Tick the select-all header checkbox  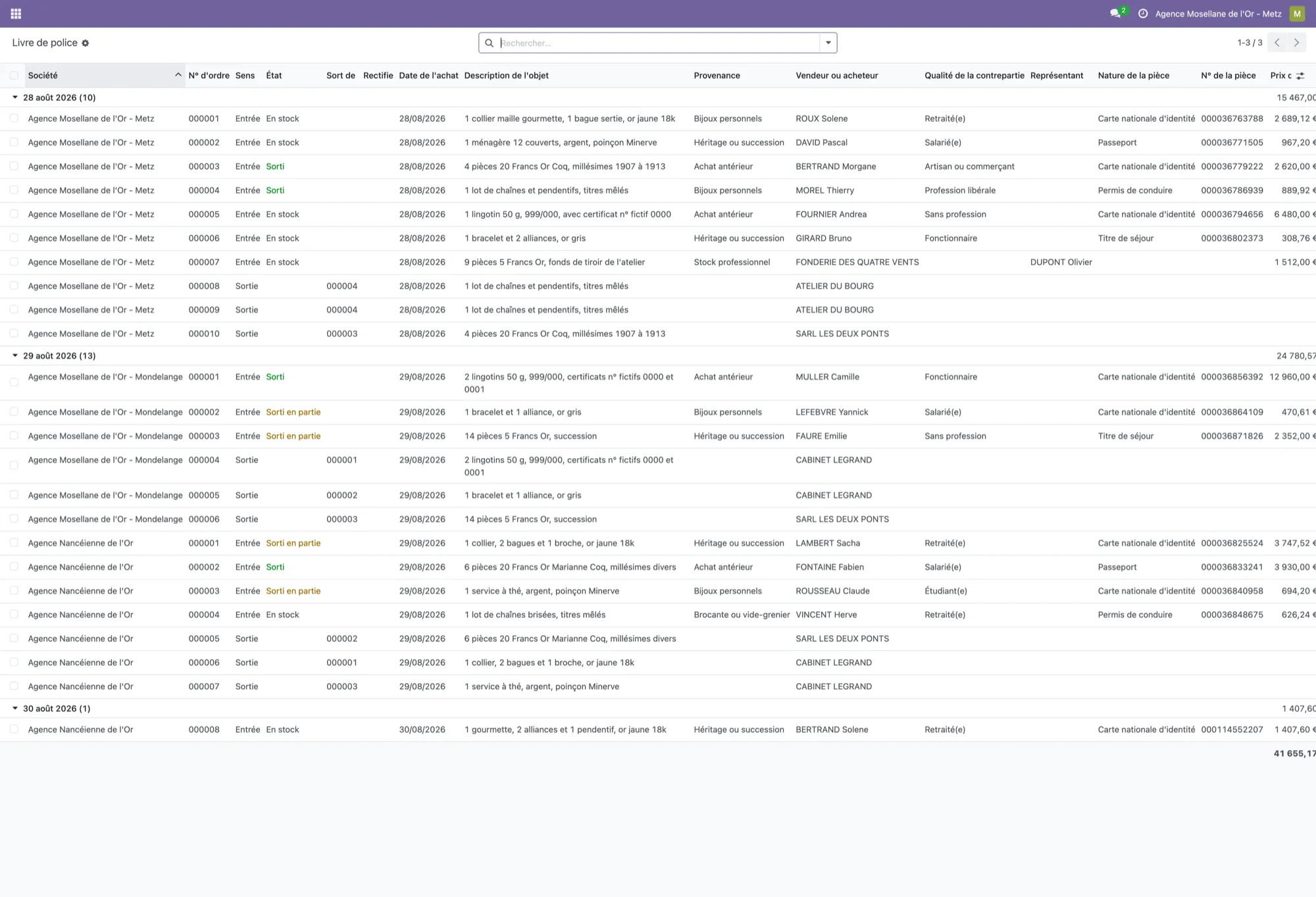click(14, 76)
